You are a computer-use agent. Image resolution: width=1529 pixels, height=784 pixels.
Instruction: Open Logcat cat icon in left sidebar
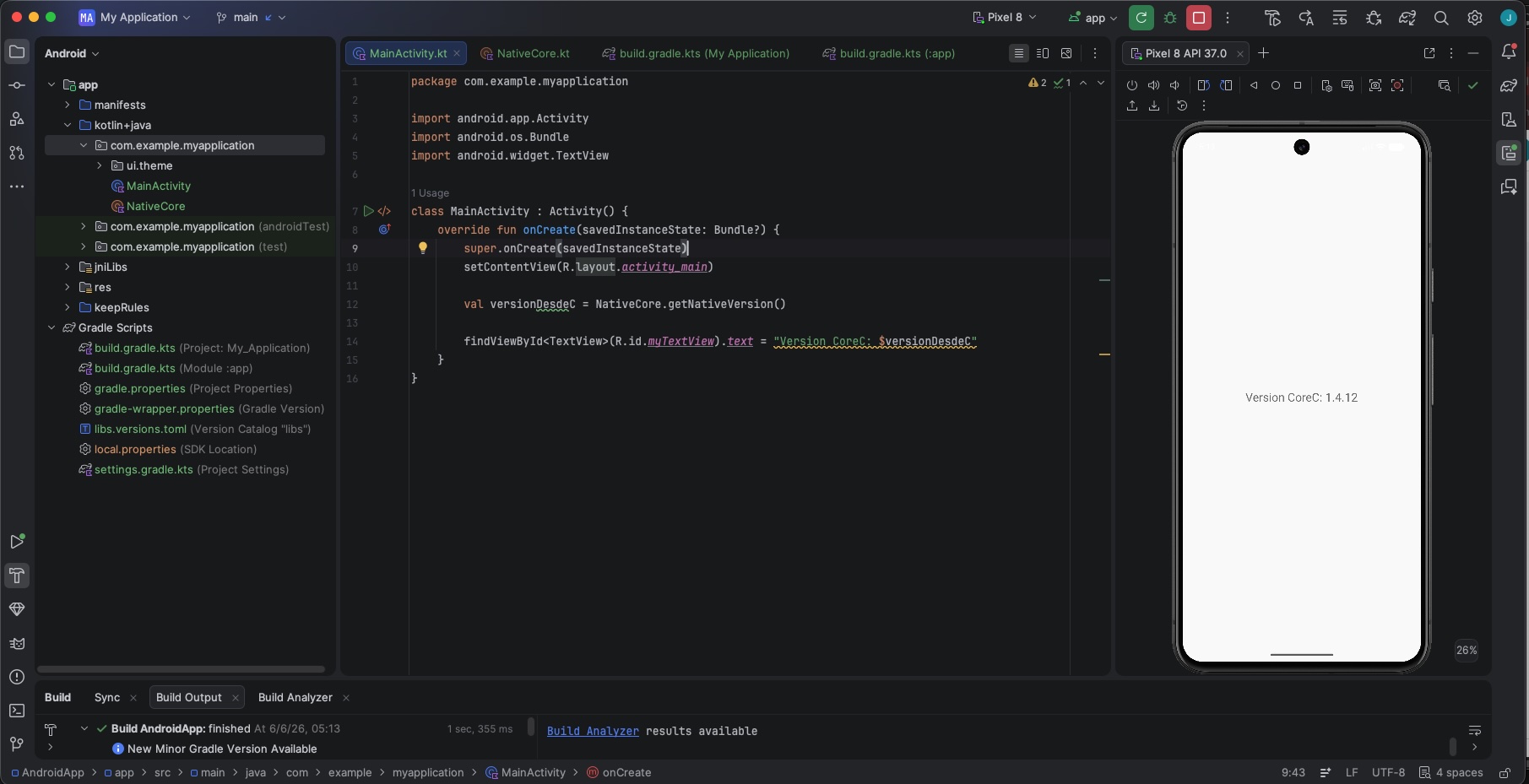click(17, 643)
